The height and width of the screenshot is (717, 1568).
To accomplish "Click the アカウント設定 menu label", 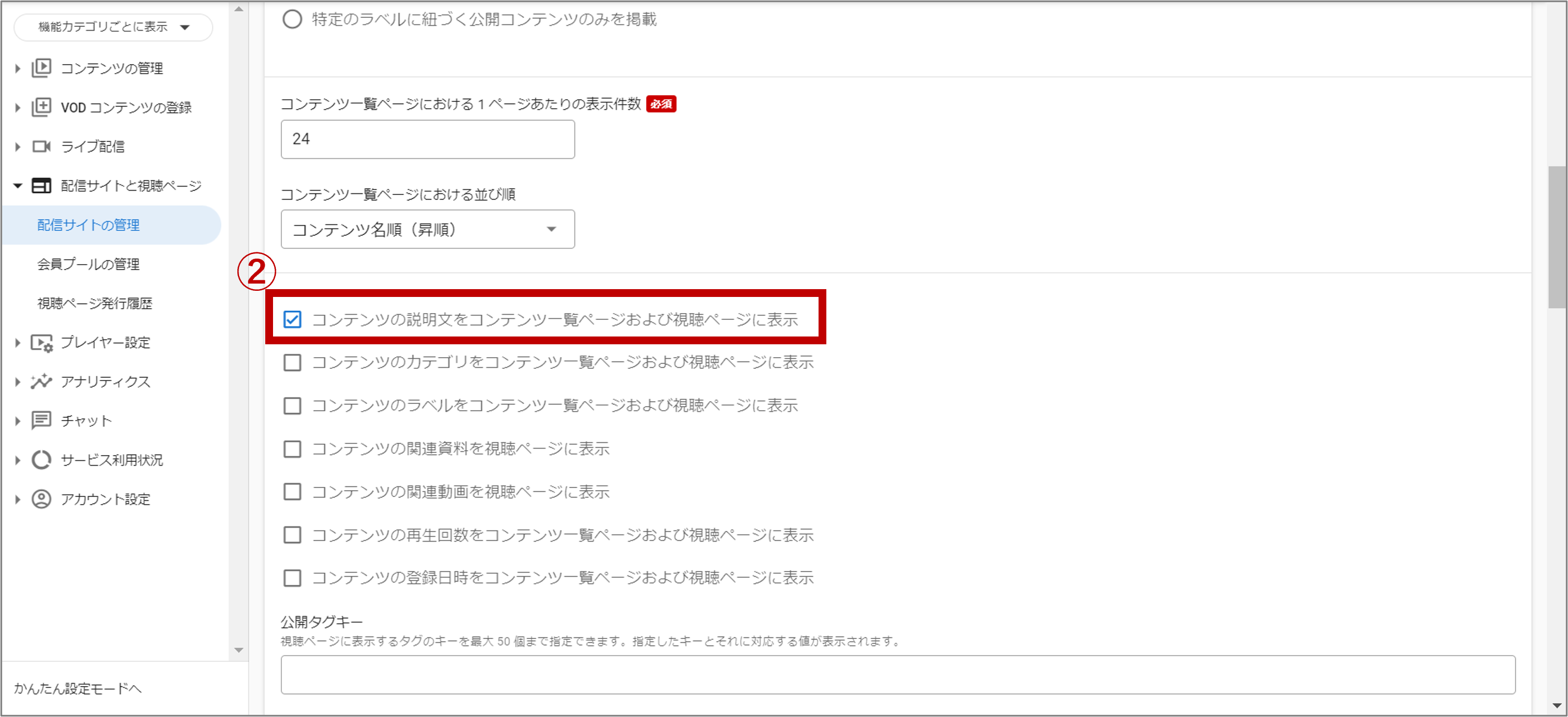I will (x=105, y=499).
